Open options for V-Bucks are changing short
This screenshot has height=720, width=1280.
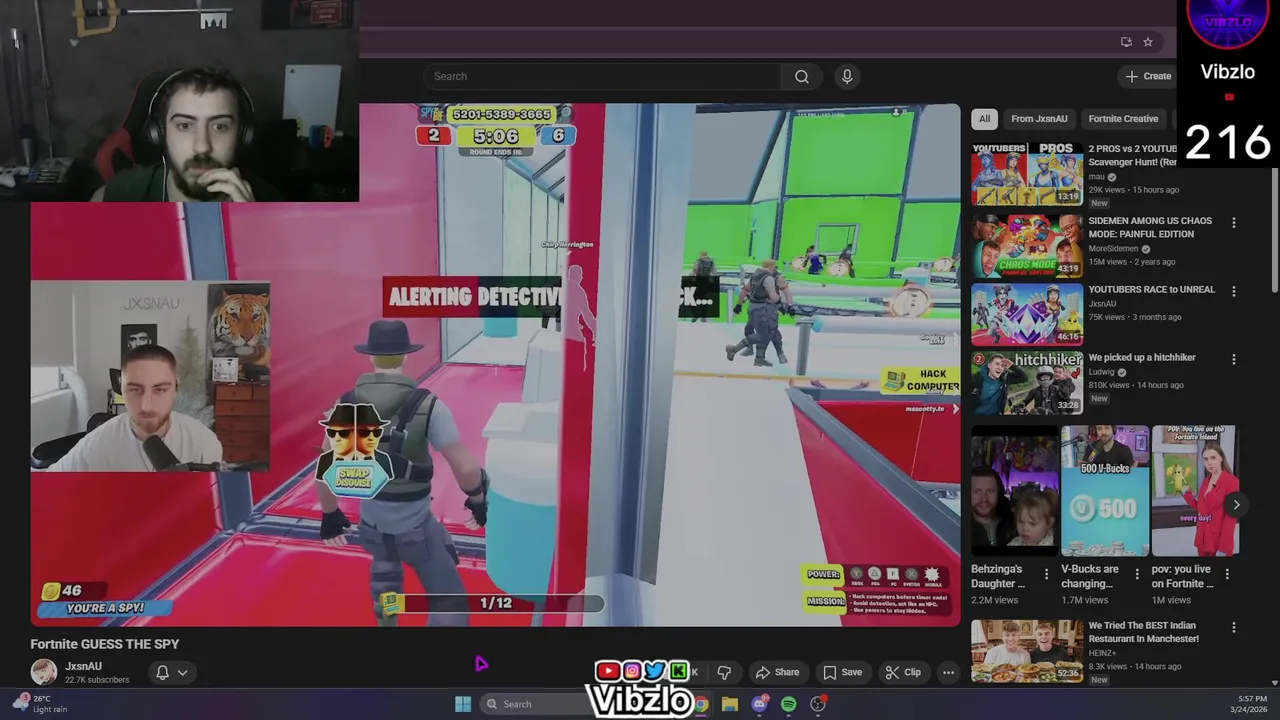pyautogui.click(x=1136, y=574)
